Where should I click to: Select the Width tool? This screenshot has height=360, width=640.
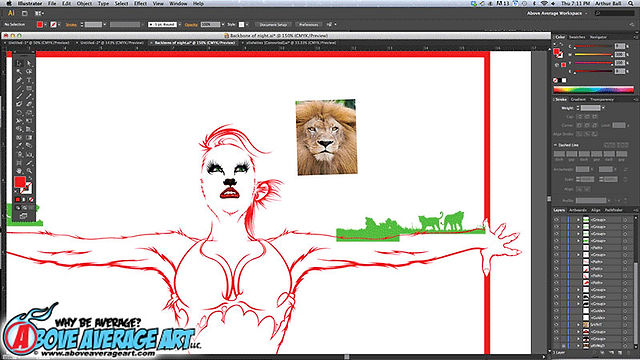pos(19,121)
